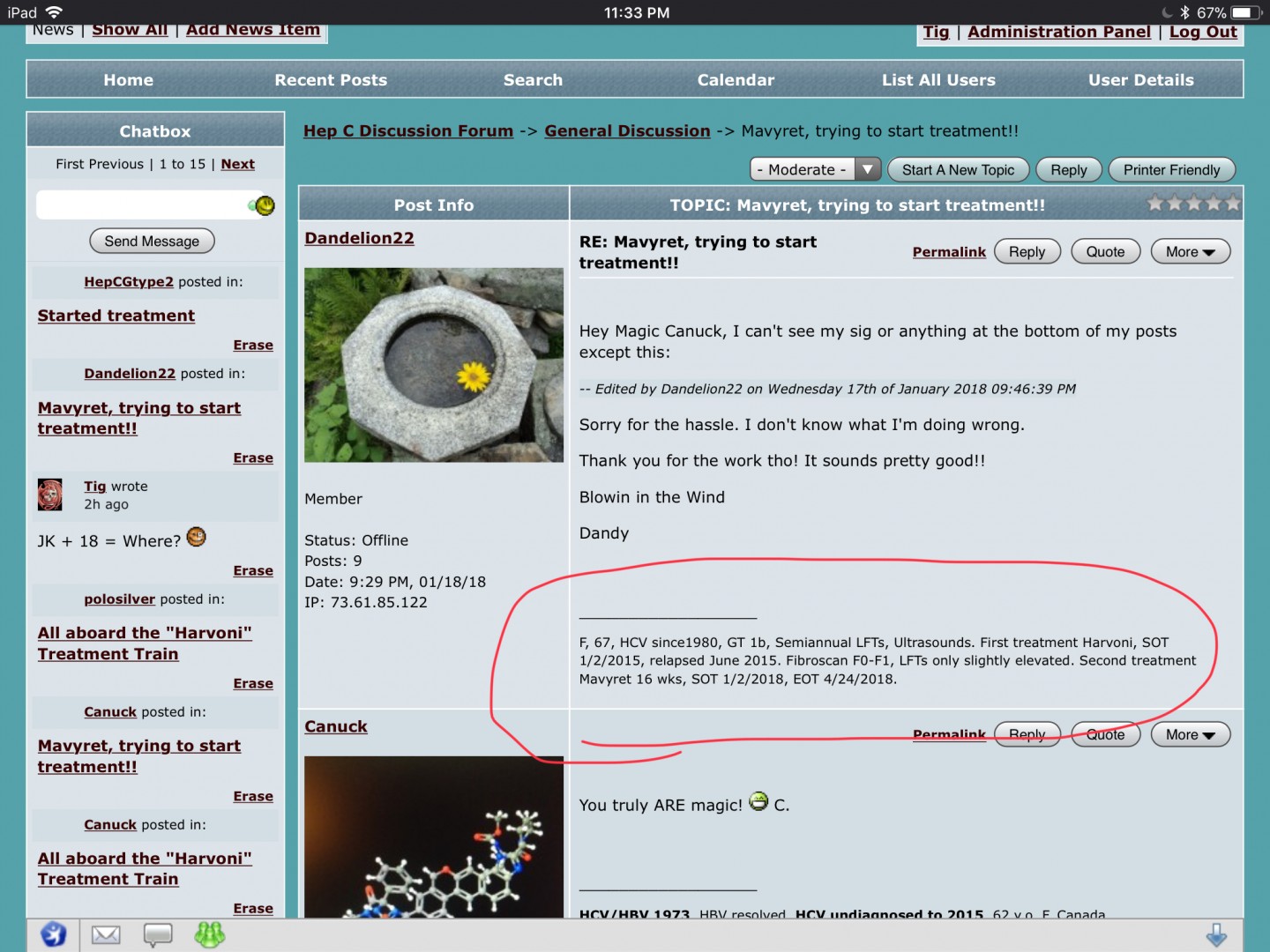Open the Tig profile link at top
Viewport: 1270px width, 952px height.
click(936, 32)
